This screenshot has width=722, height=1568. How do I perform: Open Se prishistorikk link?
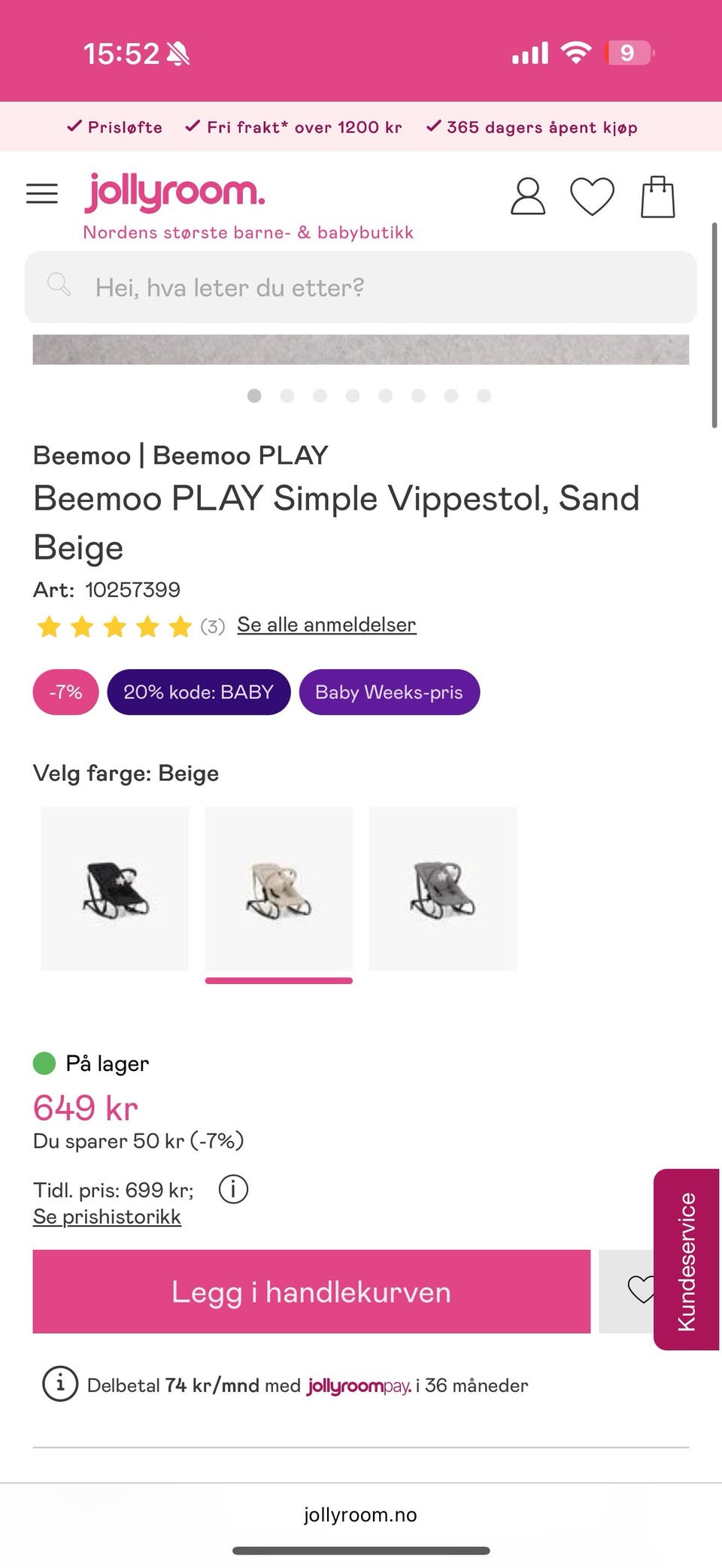click(x=107, y=1216)
